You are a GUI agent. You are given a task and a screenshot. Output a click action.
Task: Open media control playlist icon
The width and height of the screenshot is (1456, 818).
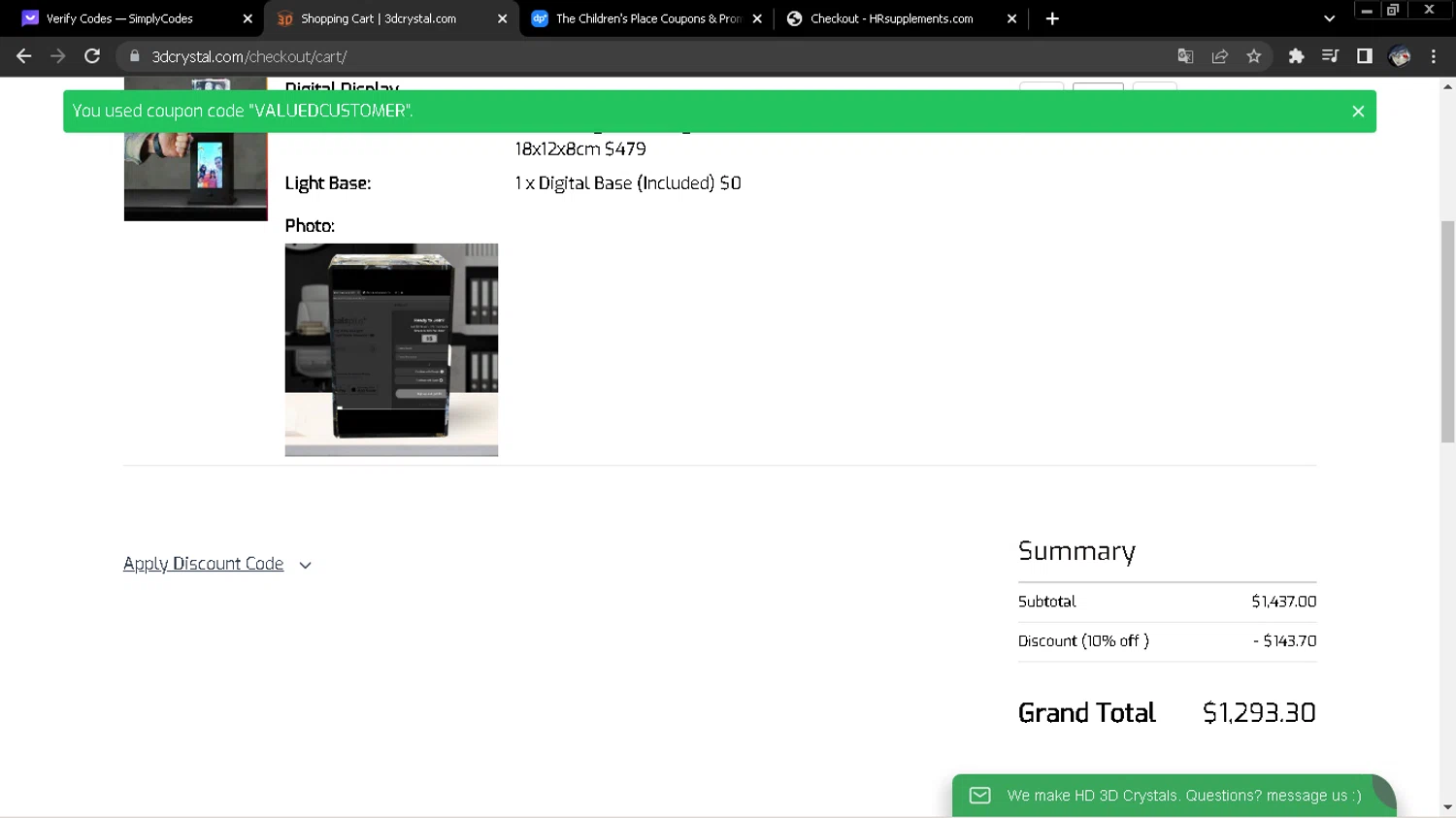click(x=1330, y=56)
